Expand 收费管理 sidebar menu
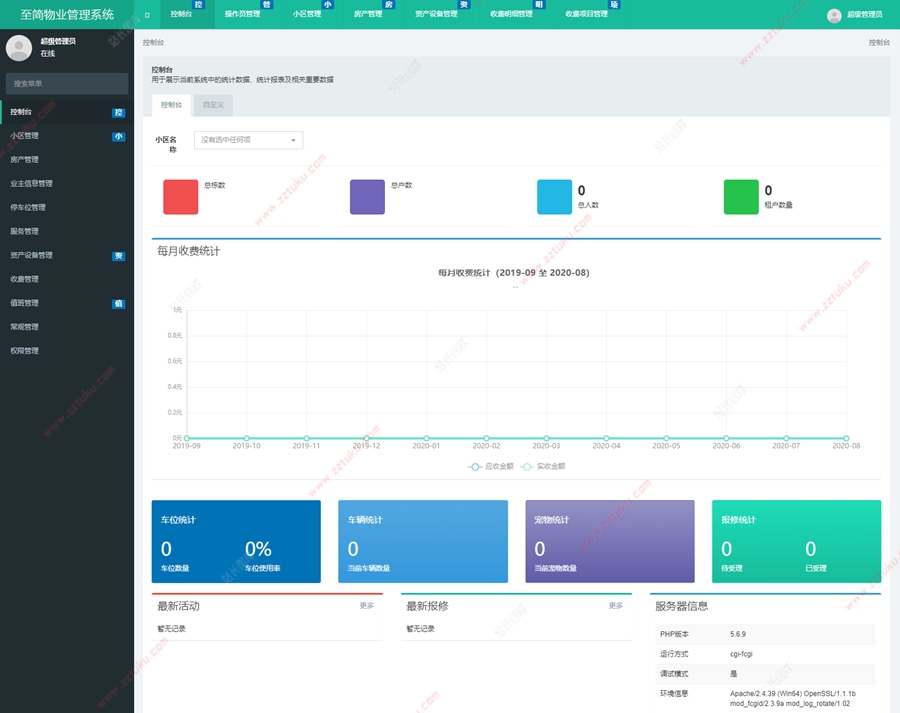900x713 pixels. tap(25, 279)
